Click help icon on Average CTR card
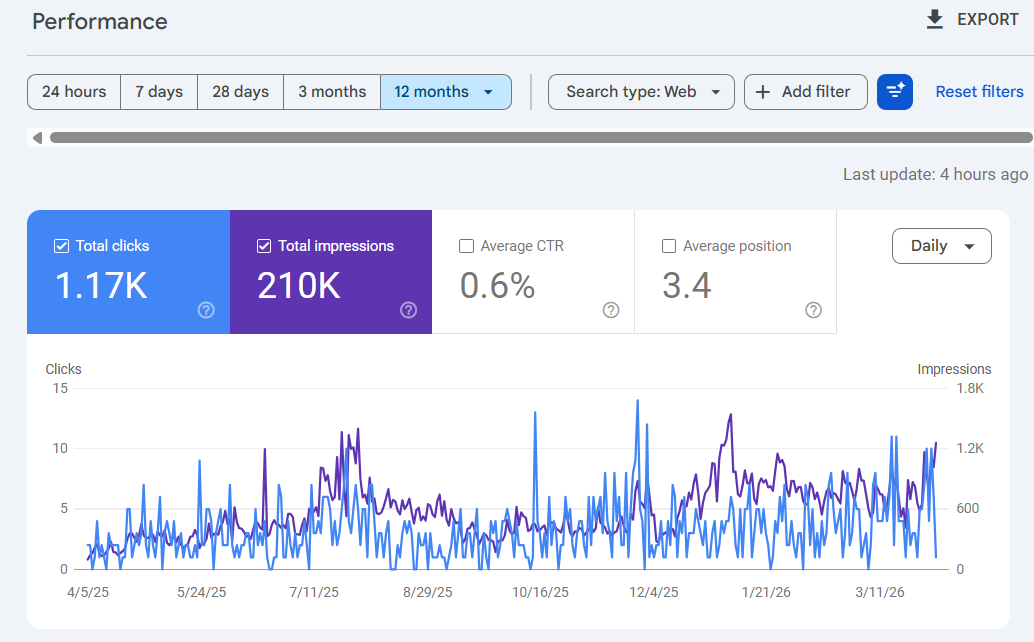This screenshot has height=642, width=1034. click(611, 310)
